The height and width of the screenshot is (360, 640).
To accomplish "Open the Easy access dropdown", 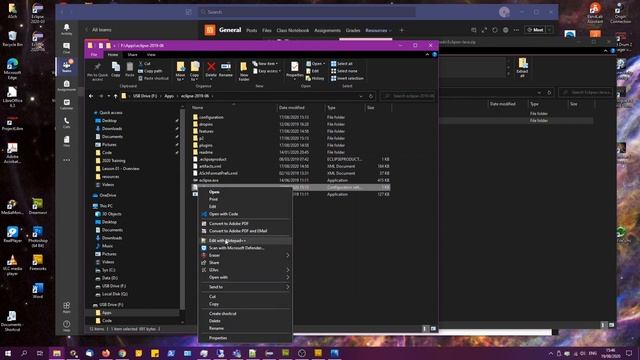I will (x=267, y=71).
